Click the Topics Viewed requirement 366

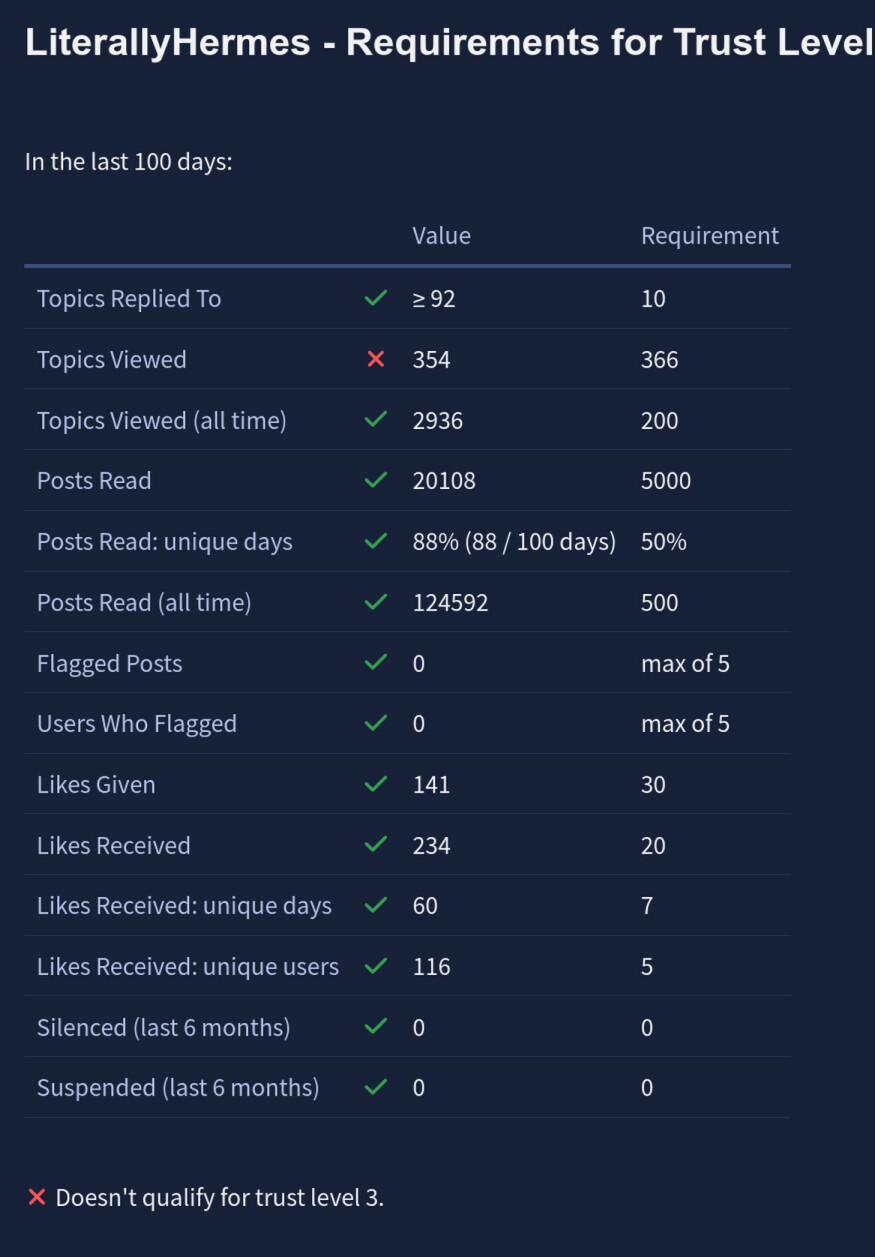[659, 360]
